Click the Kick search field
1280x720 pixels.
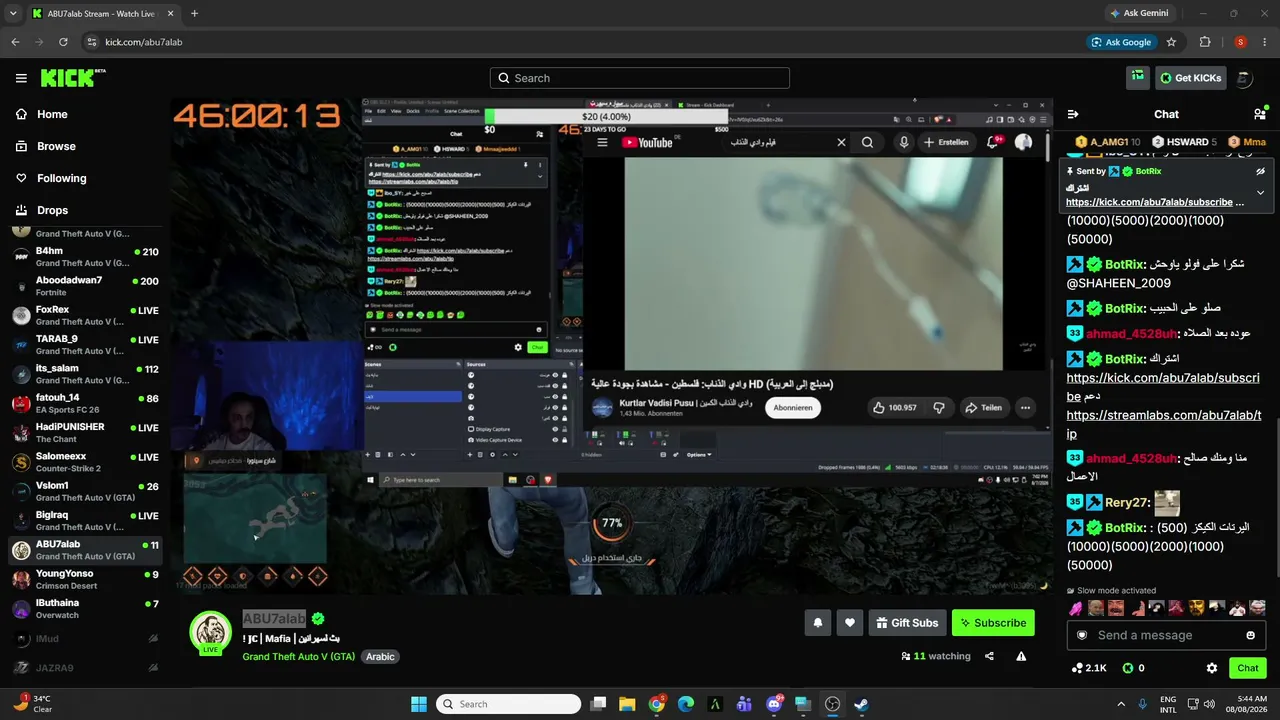click(640, 78)
